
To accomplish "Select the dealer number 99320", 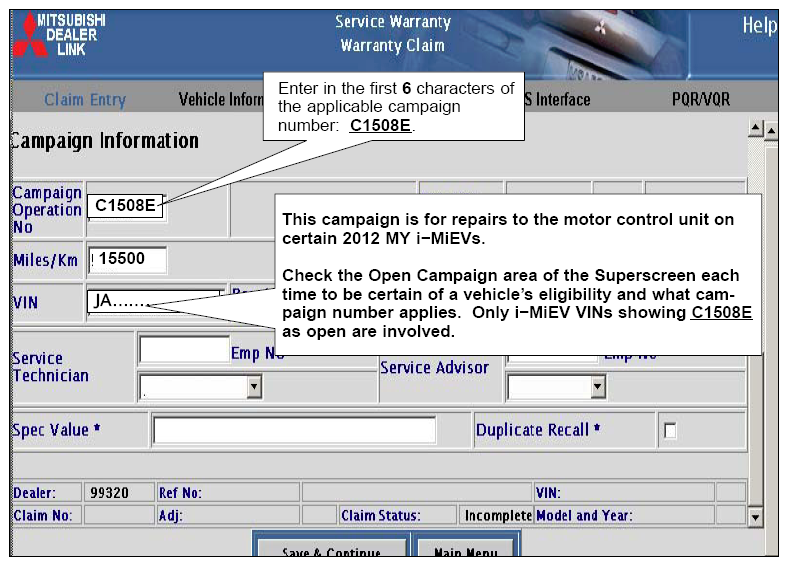I will [109, 493].
